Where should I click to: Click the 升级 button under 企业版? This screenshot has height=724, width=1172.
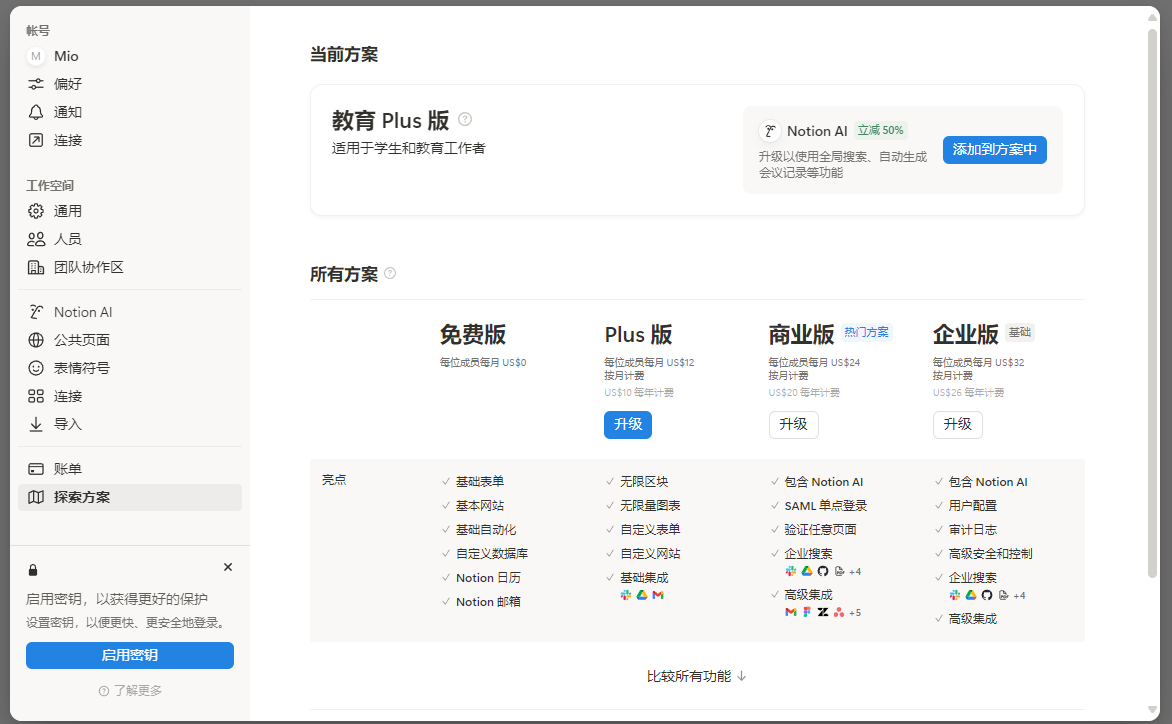coord(957,424)
